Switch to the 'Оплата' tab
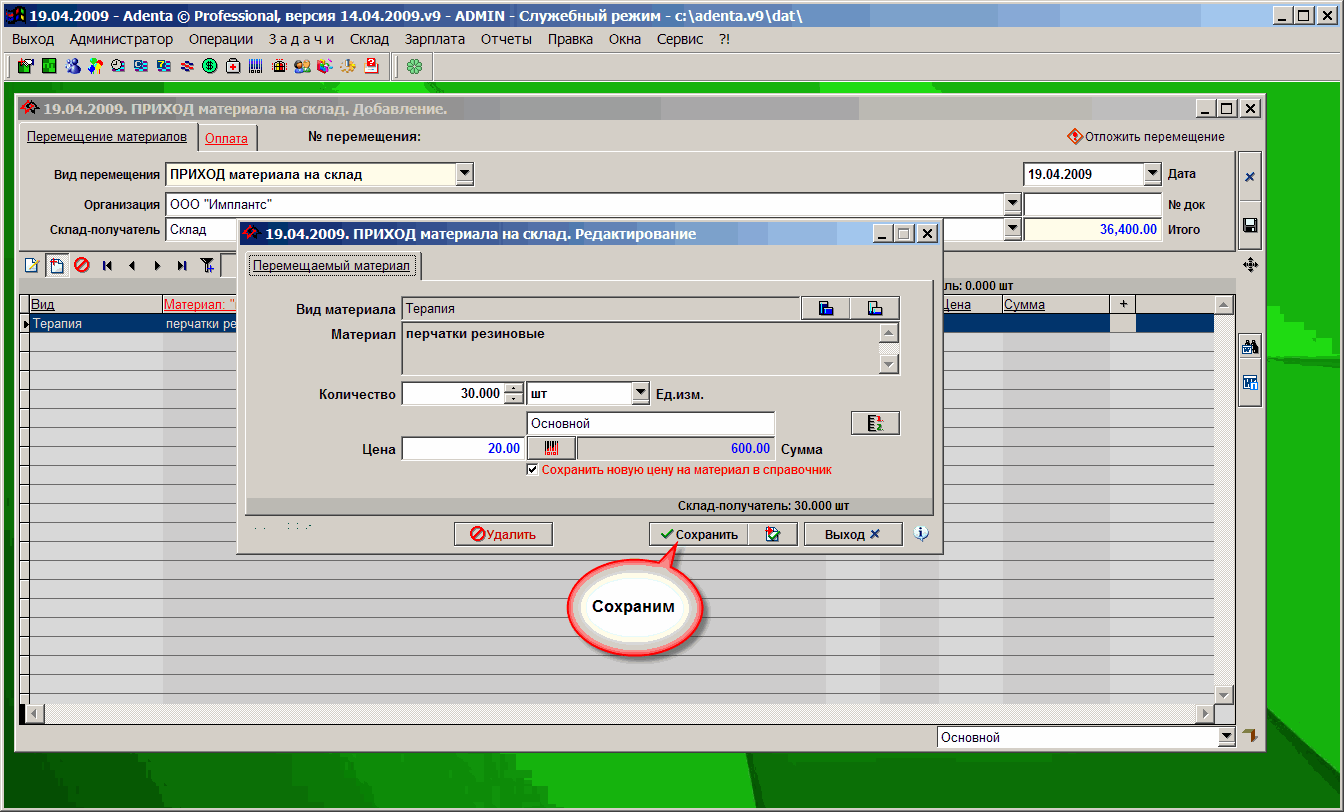Screen dimensions: 1344x812 (226, 139)
